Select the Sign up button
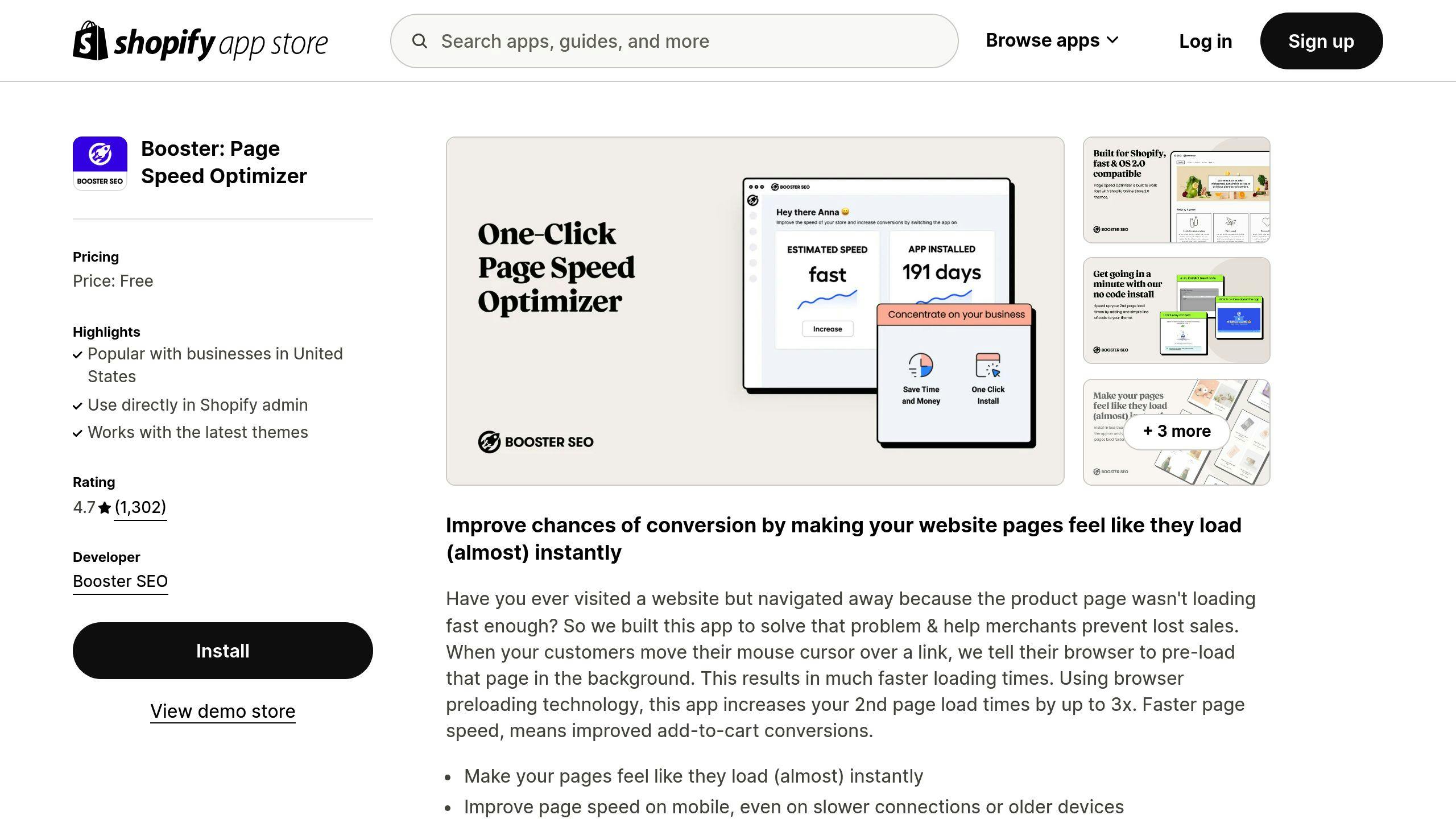The width and height of the screenshot is (1456, 819). (1321, 41)
